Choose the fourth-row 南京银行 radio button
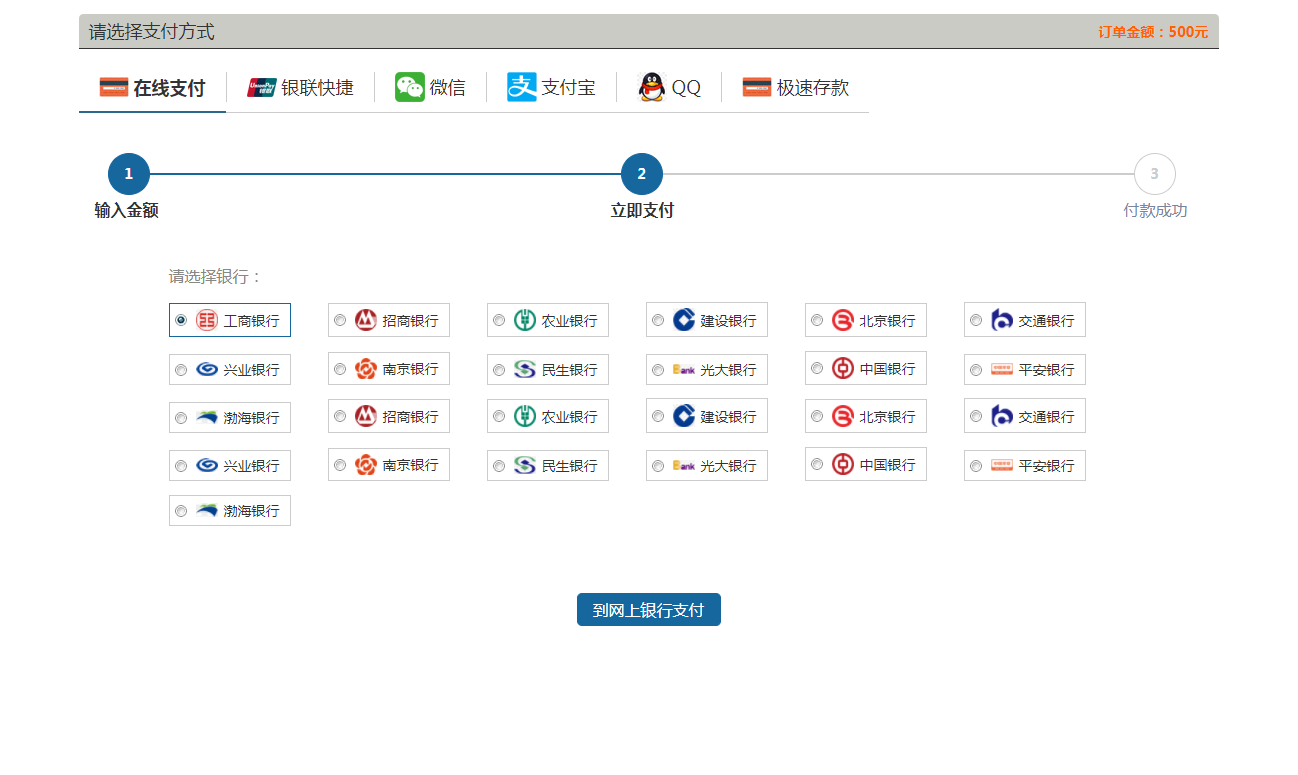The height and width of the screenshot is (775, 1298). point(340,464)
